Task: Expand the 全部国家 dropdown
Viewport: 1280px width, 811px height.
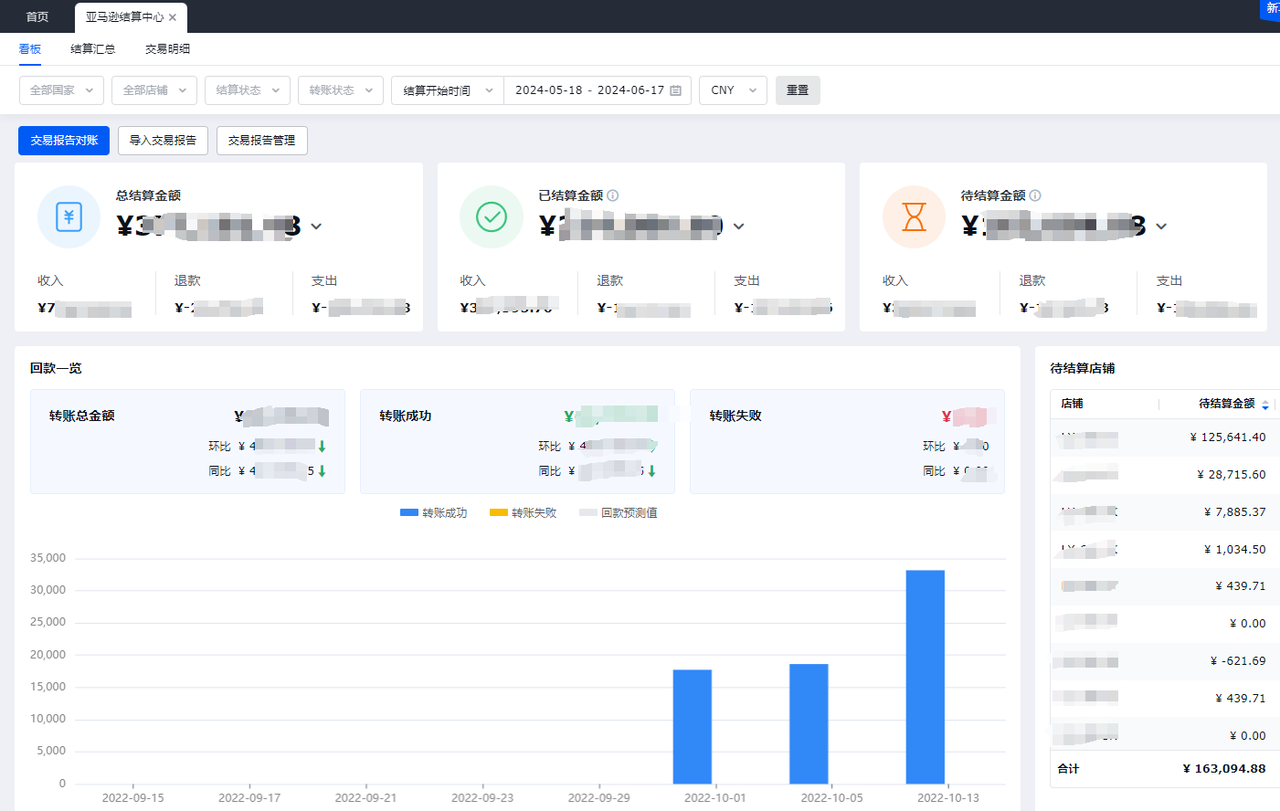Action: (x=61, y=90)
